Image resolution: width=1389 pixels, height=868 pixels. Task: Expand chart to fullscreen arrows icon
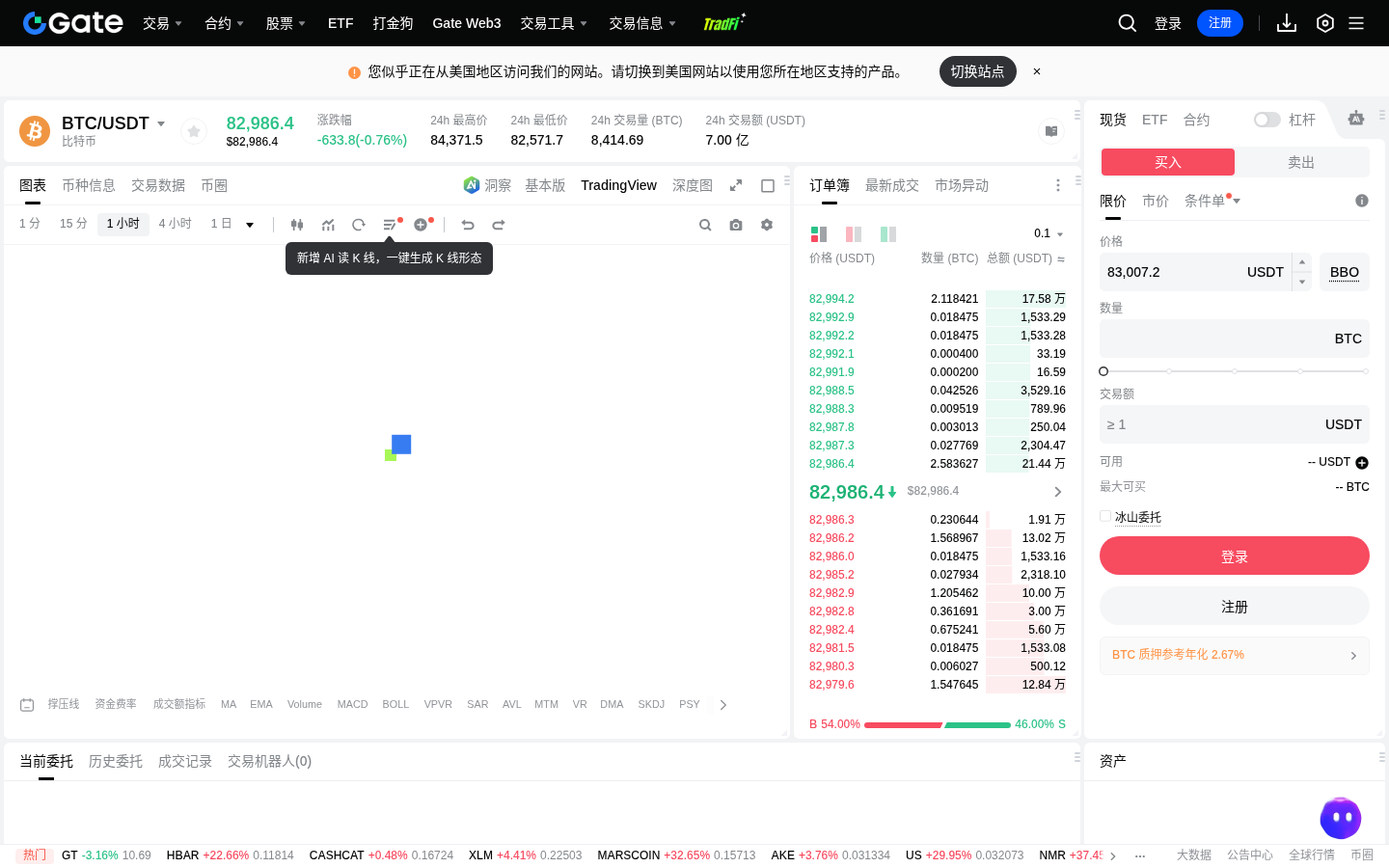coord(736,185)
